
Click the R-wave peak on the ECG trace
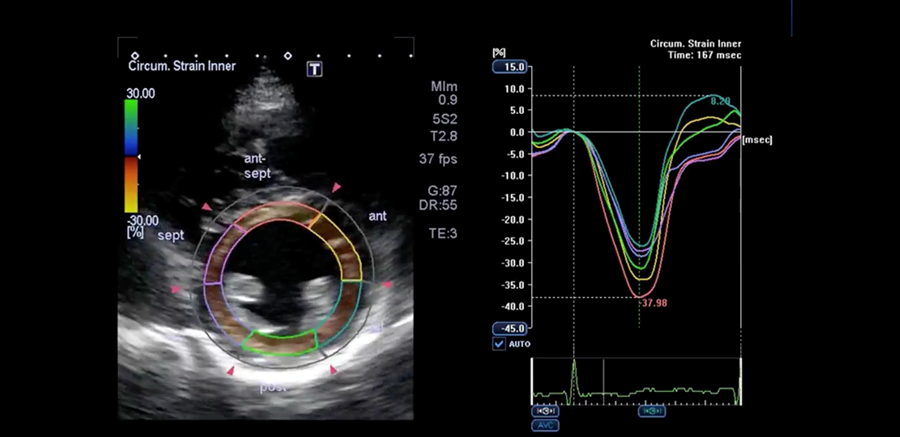point(574,364)
